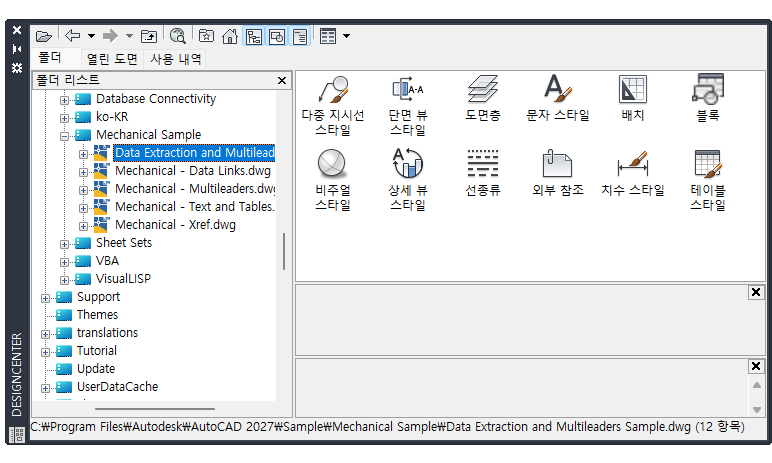Click the grid icon below DESIGNCENTER title
Viewport: 772px width, 463px height.
pos(17,434)
